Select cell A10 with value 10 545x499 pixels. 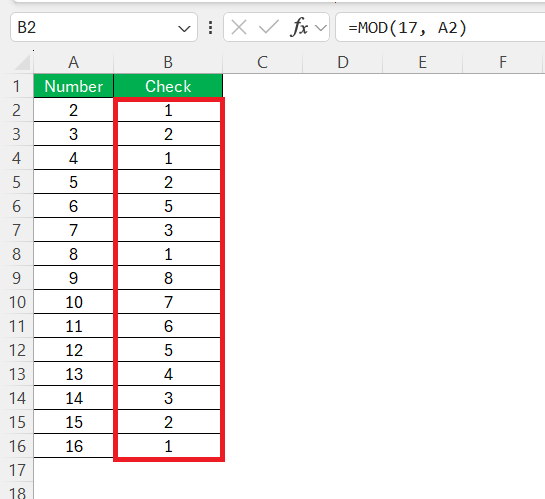(73, 302)
